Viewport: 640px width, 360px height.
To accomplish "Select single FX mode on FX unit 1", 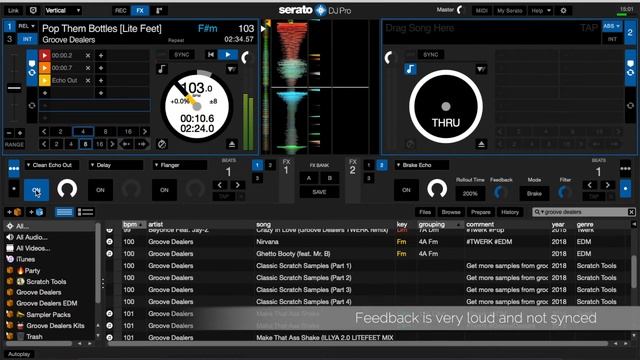I will (13, 189).
